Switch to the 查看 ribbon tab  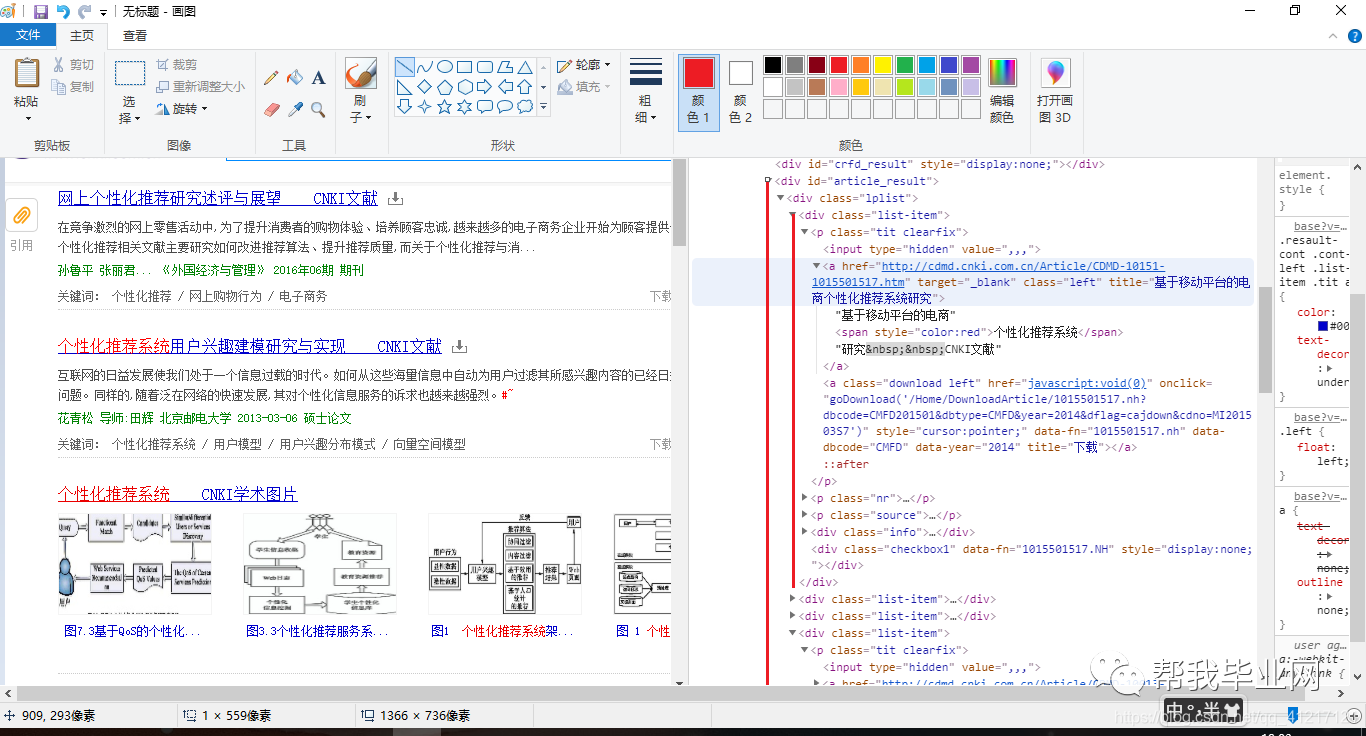tap(135, 35)
